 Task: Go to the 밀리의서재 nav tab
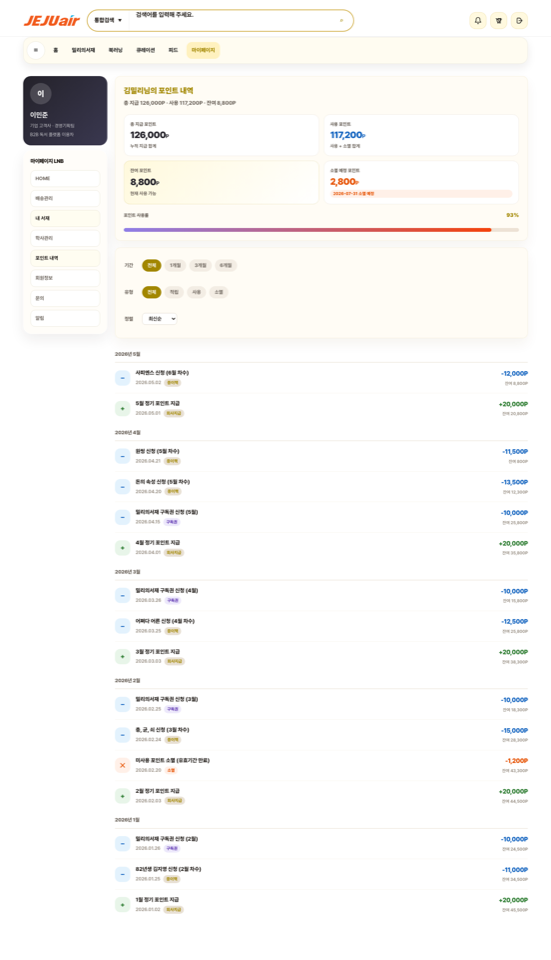coord(83,50)
